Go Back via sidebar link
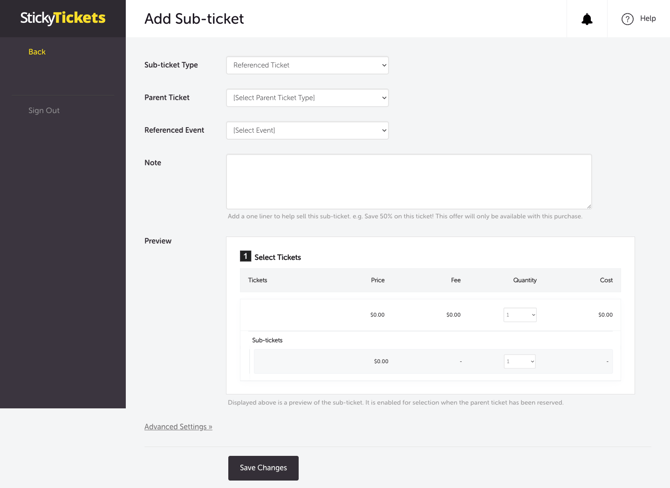670x488 pixels. click(37, 52)
